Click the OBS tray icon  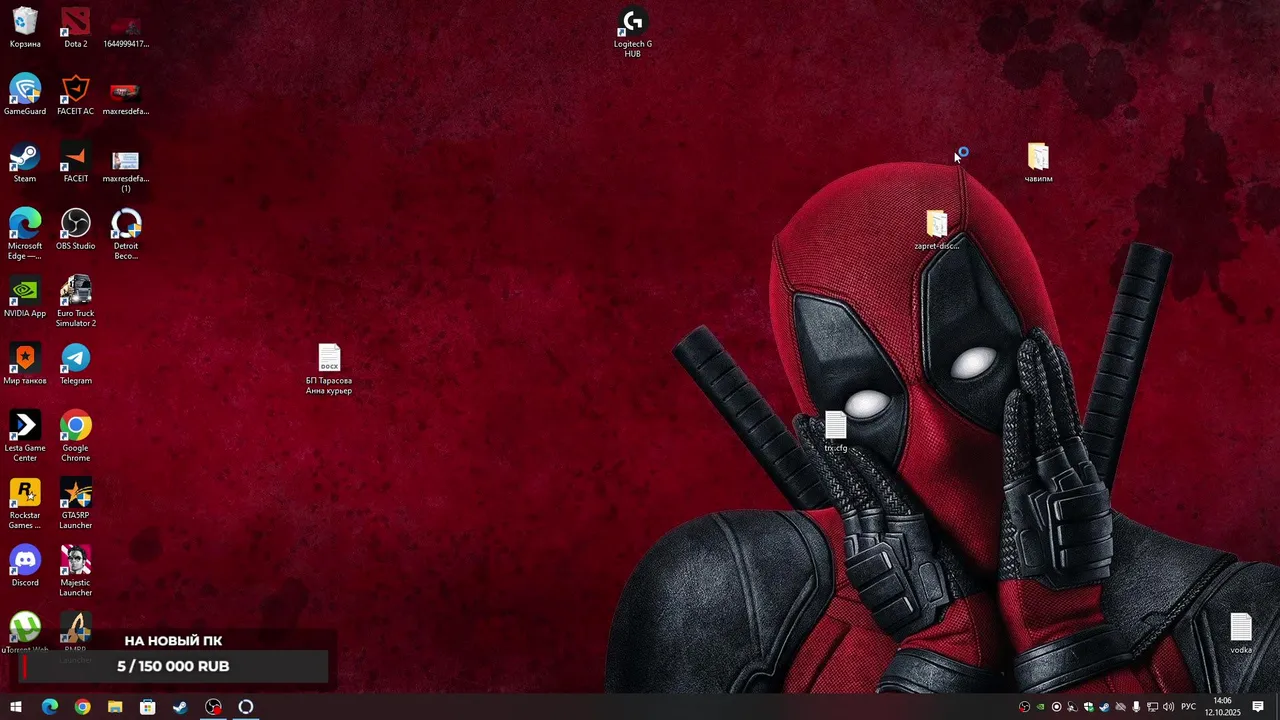[1025, 707]
